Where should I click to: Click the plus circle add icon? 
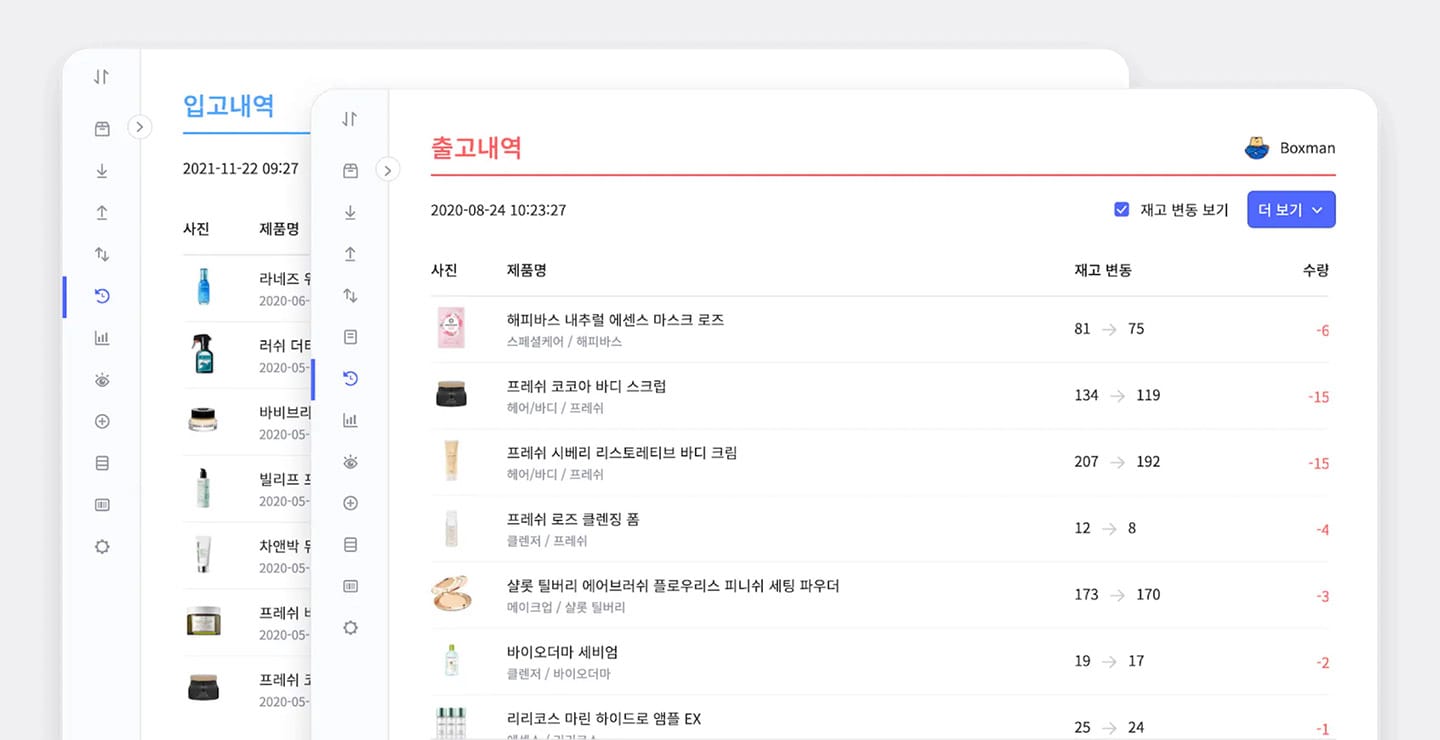[350, 503]
